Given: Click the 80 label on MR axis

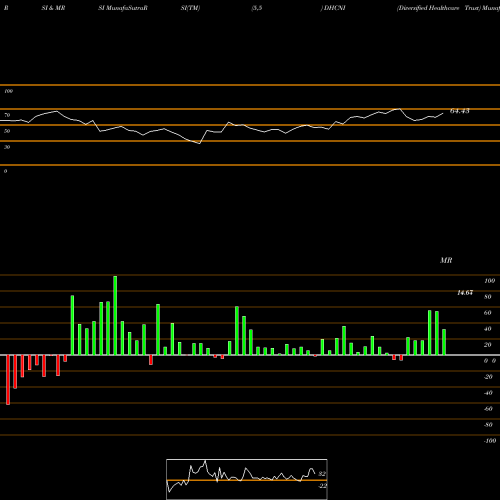Looking at the screenshot, I should (488, 297).
